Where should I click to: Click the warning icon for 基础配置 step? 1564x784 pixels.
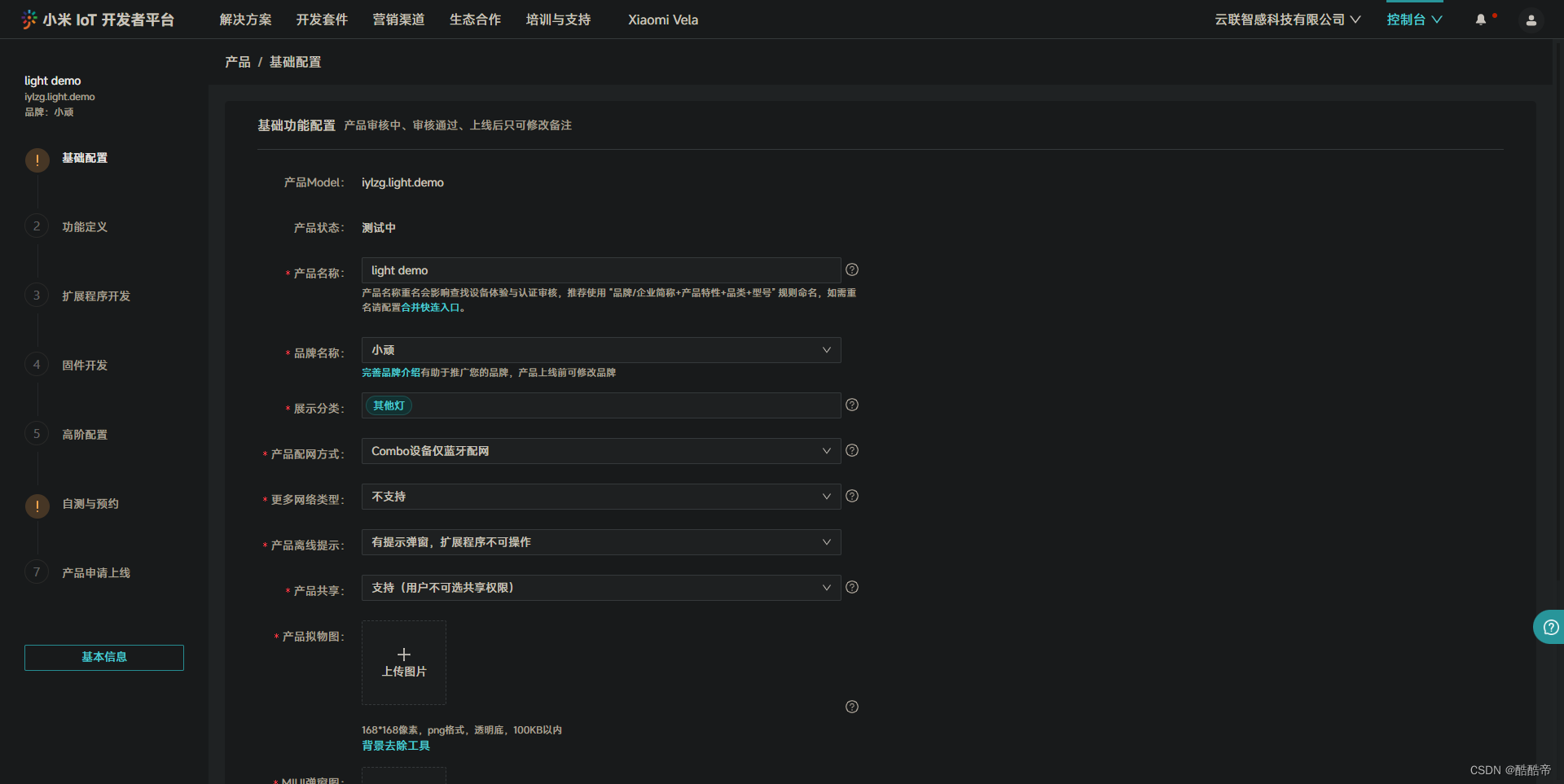[x=37, y=160]
